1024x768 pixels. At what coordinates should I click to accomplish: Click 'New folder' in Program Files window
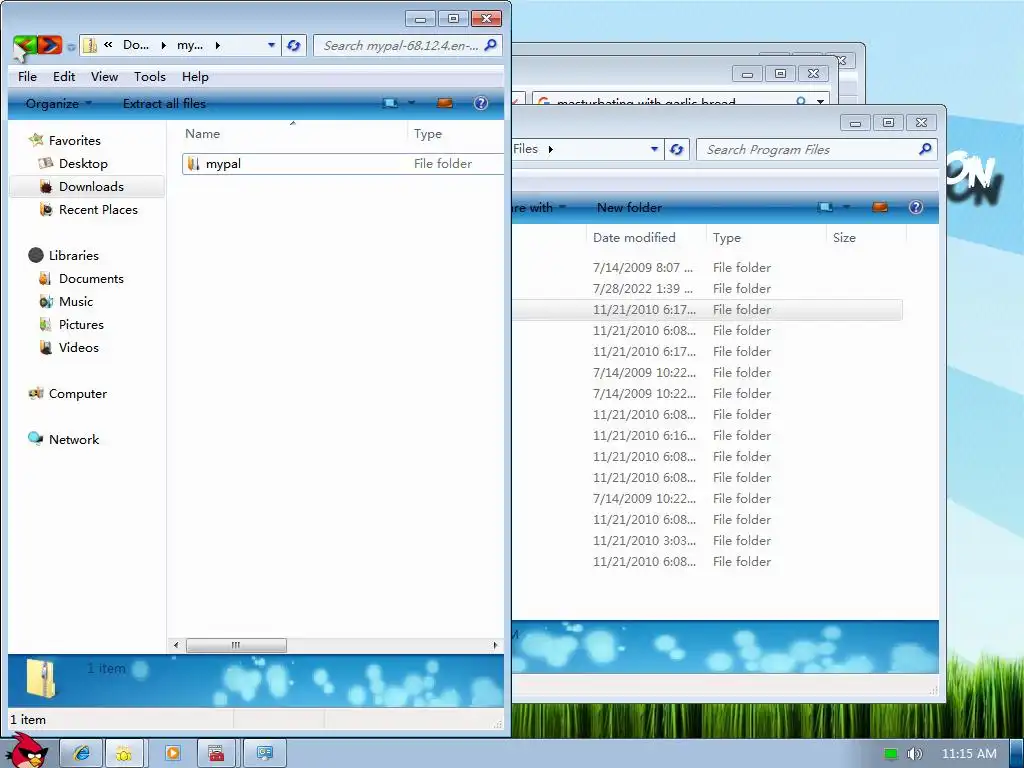click(x=629, y=208)
